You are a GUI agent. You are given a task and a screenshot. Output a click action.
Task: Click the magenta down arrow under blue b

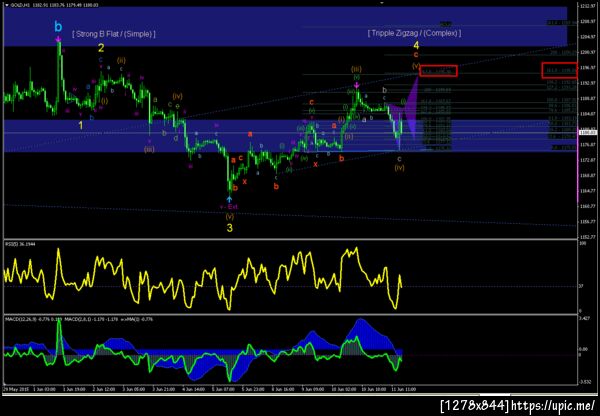click(x=58, y=39)
